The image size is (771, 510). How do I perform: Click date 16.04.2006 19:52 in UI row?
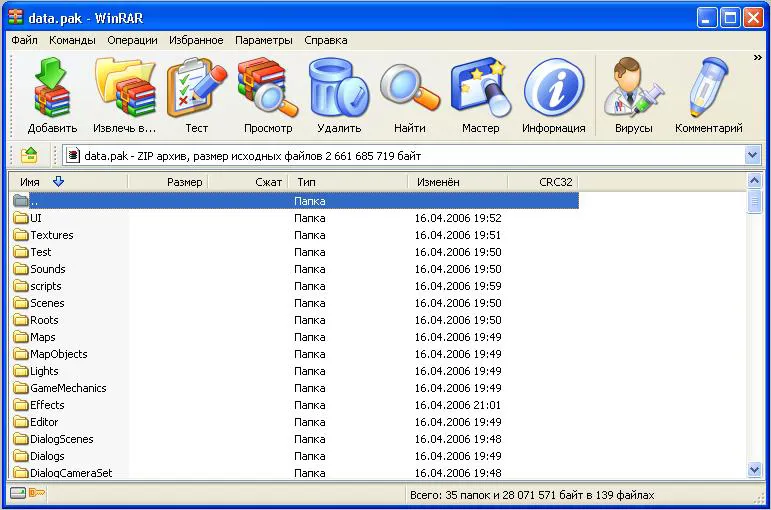457,218
